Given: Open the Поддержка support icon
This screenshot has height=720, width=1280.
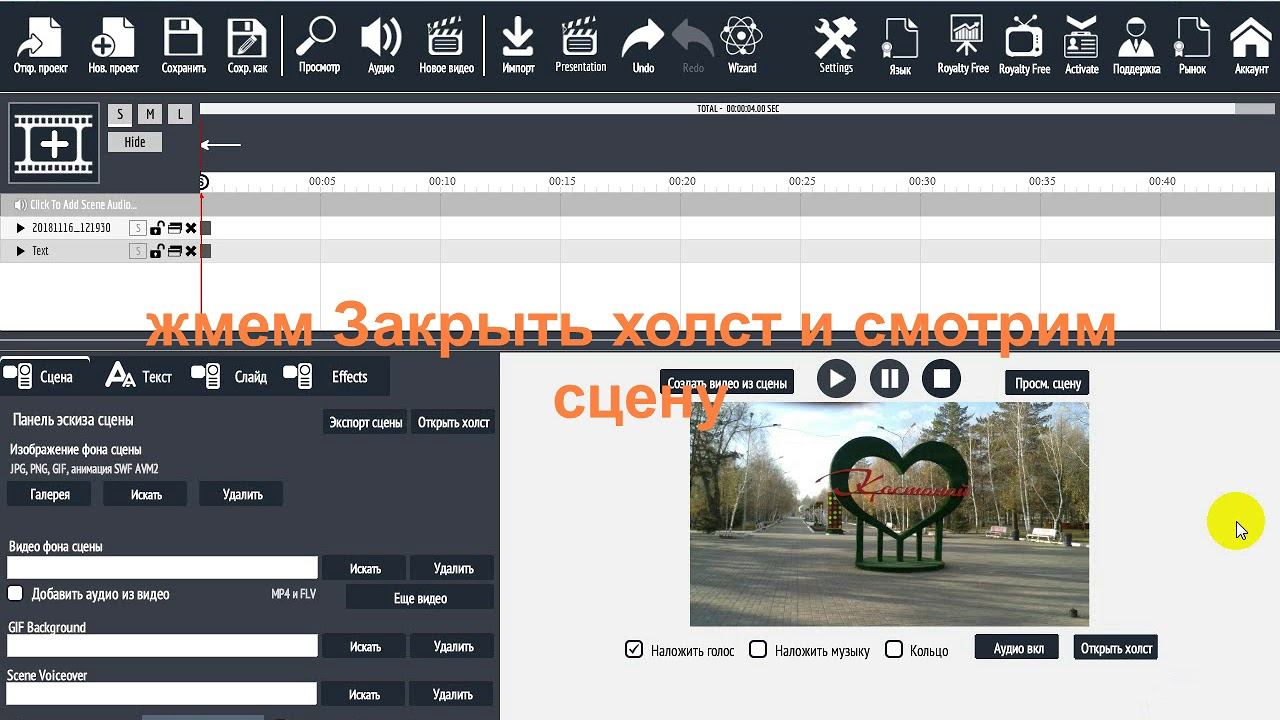Looking at the screenshot, I should (1135, 46).
